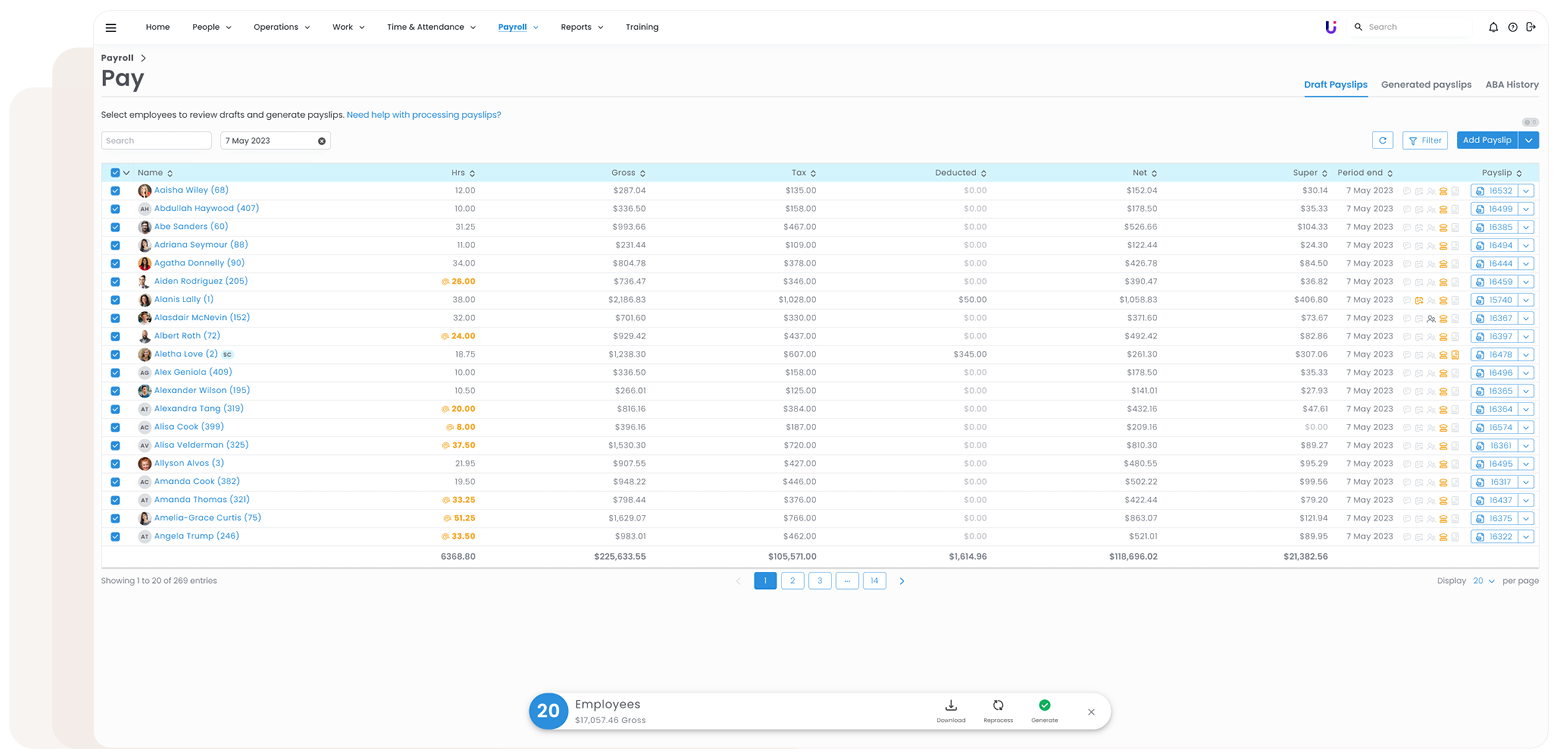Open dropdown next to payslip 15740

(x=1526, y=300)
